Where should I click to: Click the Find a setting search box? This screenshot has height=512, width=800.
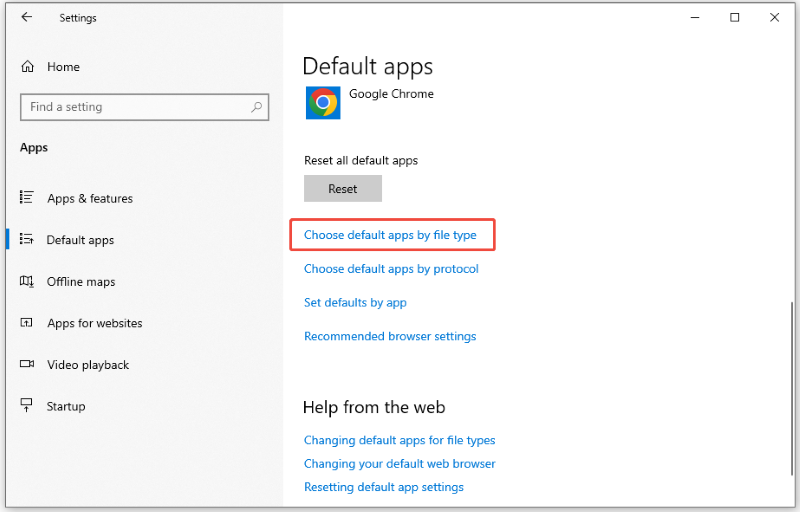point(144,107)
